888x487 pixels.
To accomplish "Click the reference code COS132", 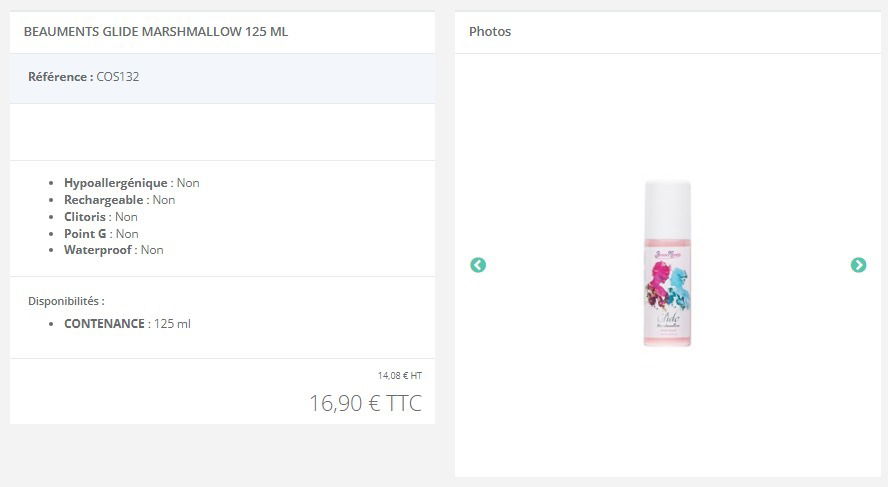I will [x=118, y=76].
